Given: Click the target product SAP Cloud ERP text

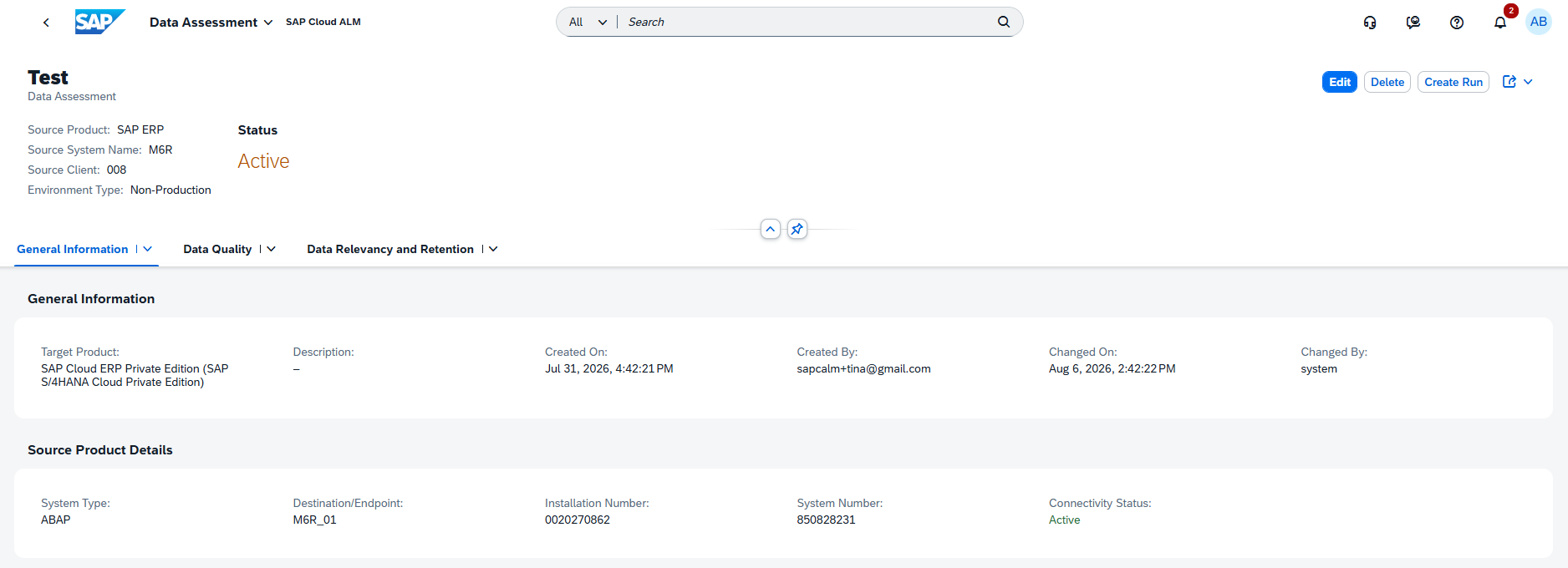Looking at the screenshot, I should click(x=135, y=375).
